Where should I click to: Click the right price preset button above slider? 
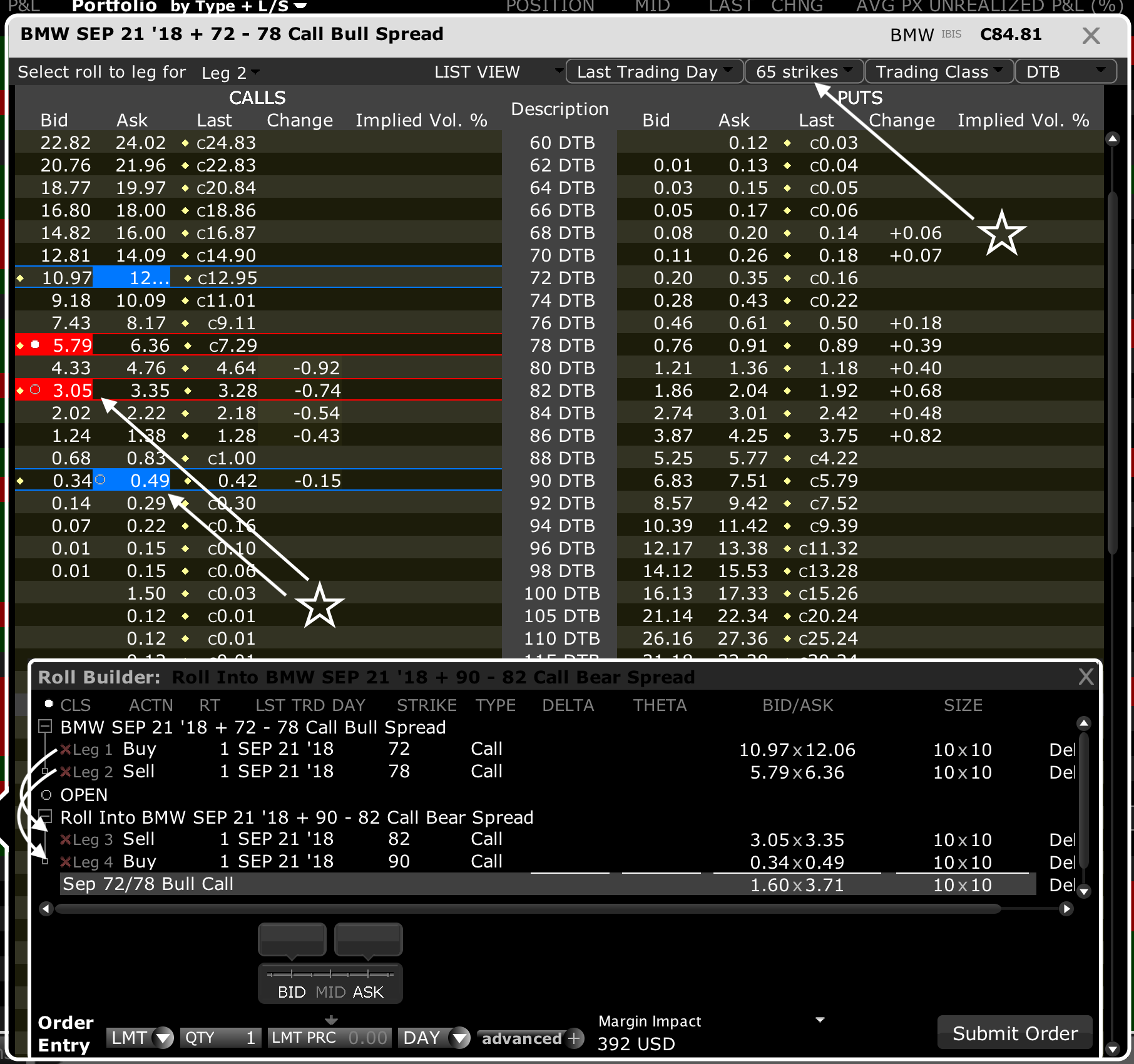click(369, 939)
